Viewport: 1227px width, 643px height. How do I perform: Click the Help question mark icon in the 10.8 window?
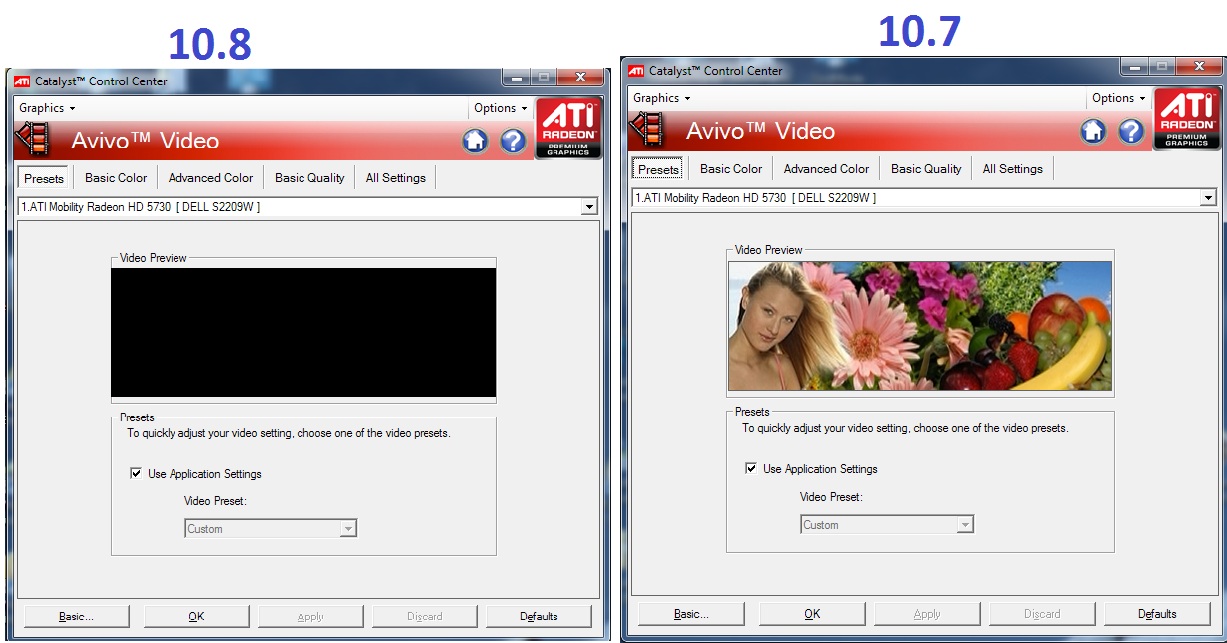(513, 141)
